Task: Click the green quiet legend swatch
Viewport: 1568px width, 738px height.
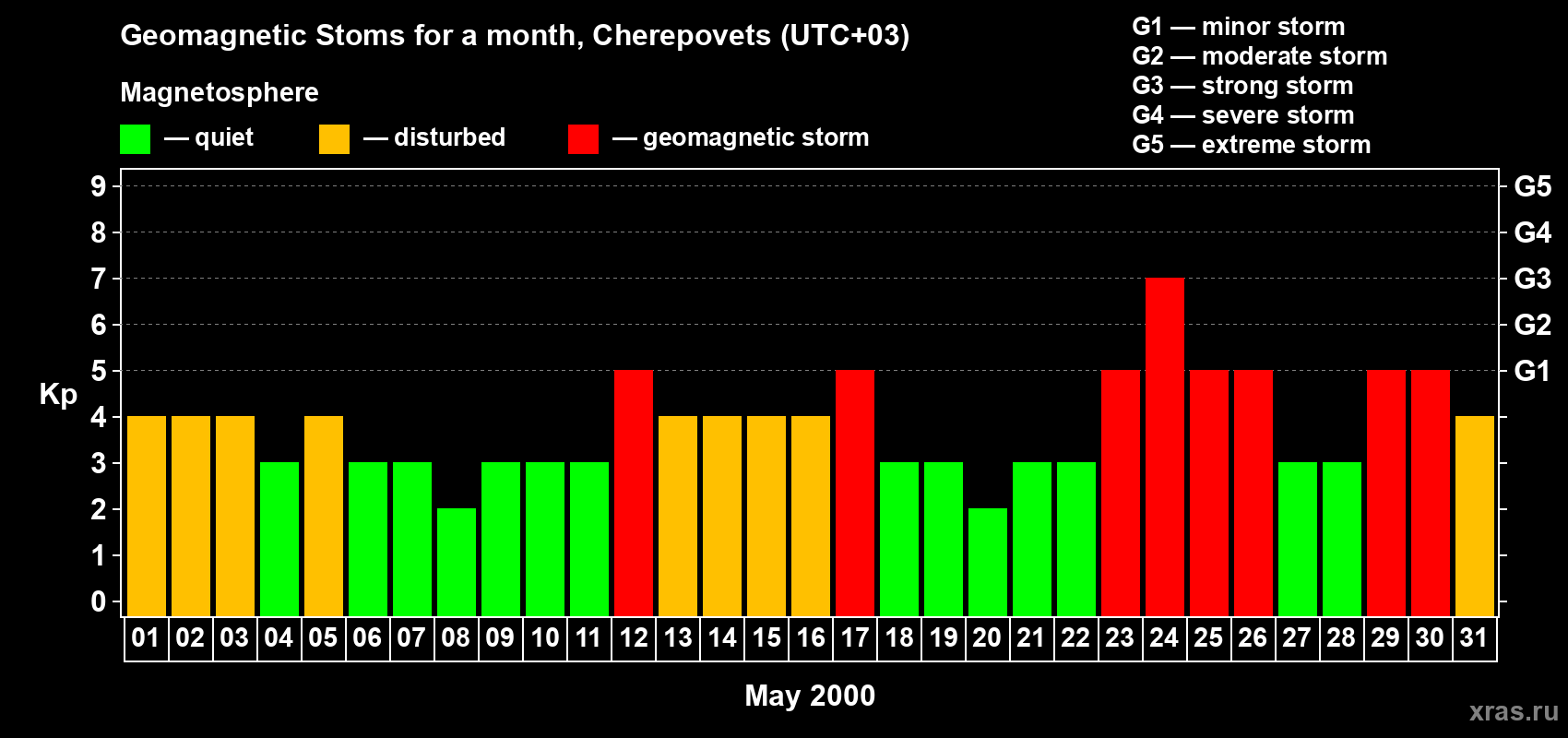Action: point(135,139)
